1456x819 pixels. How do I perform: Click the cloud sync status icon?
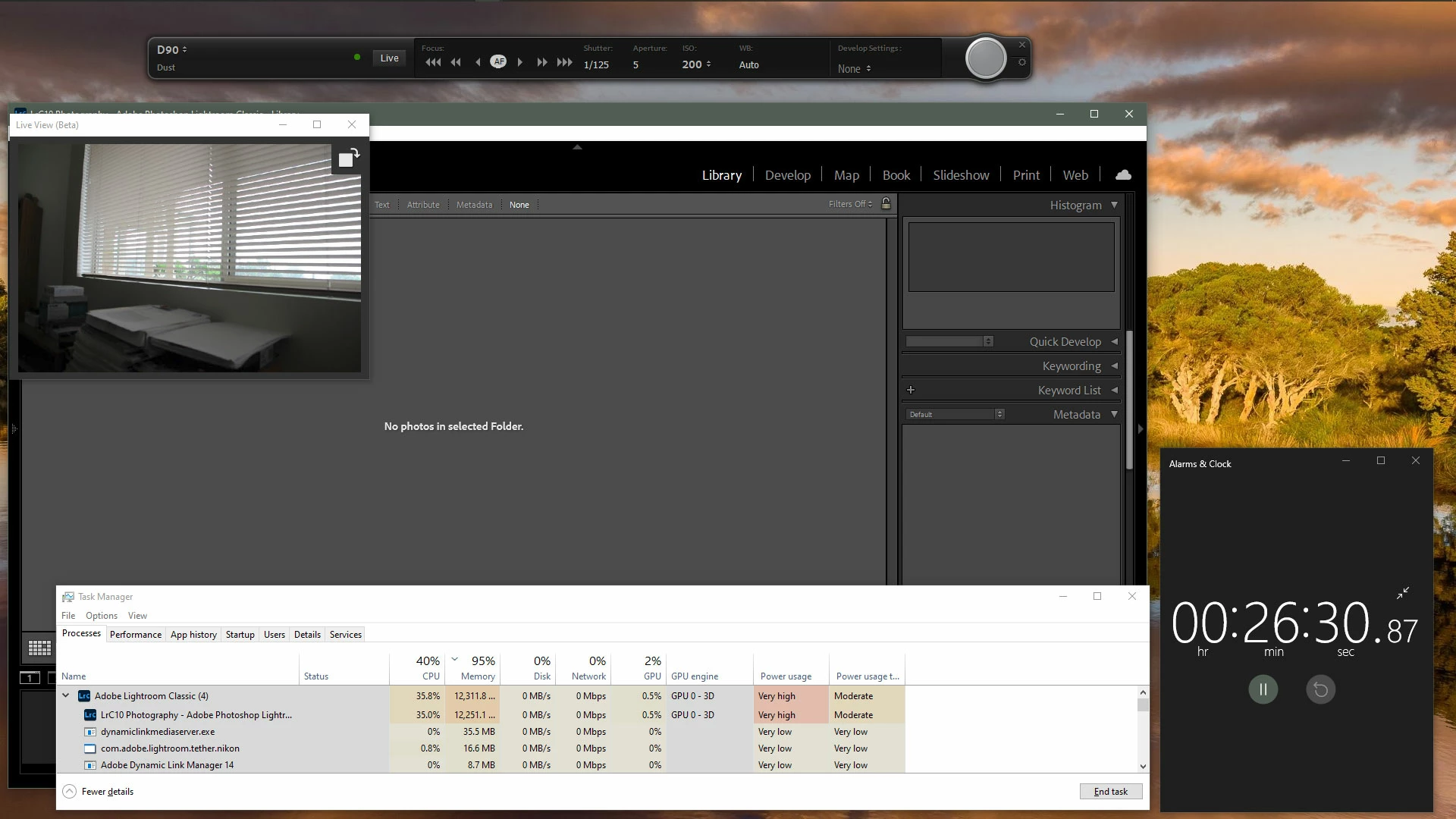[x=1123, y=175]
